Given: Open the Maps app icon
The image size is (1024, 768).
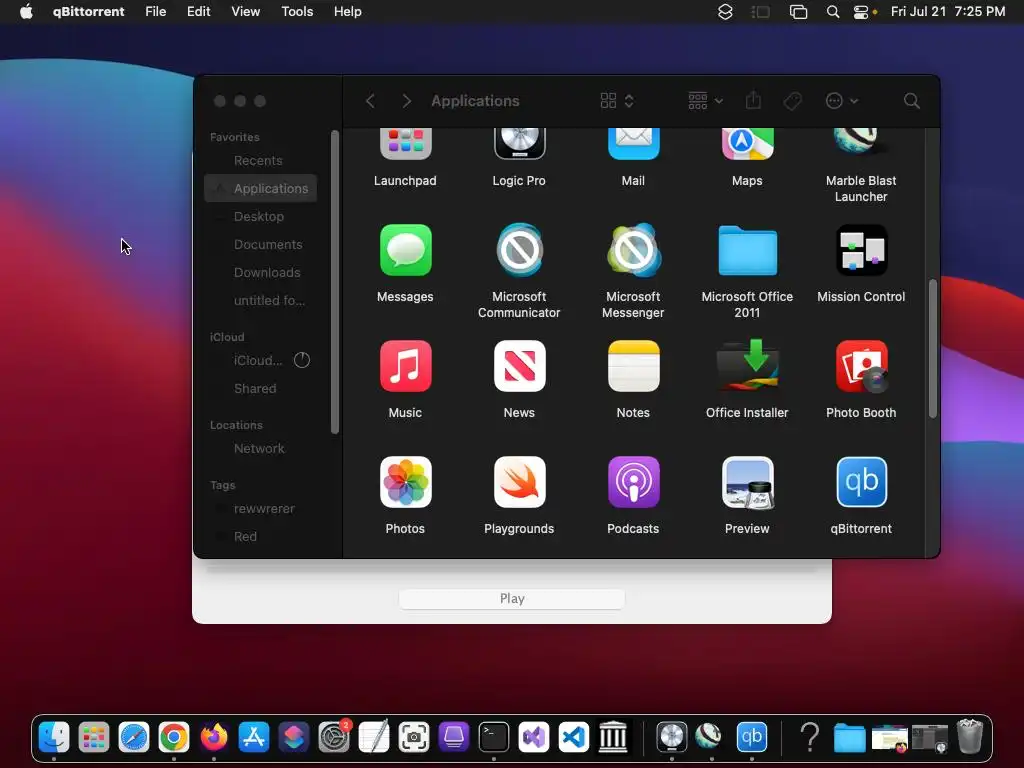Looking at the screenshot, I should 747,144.
